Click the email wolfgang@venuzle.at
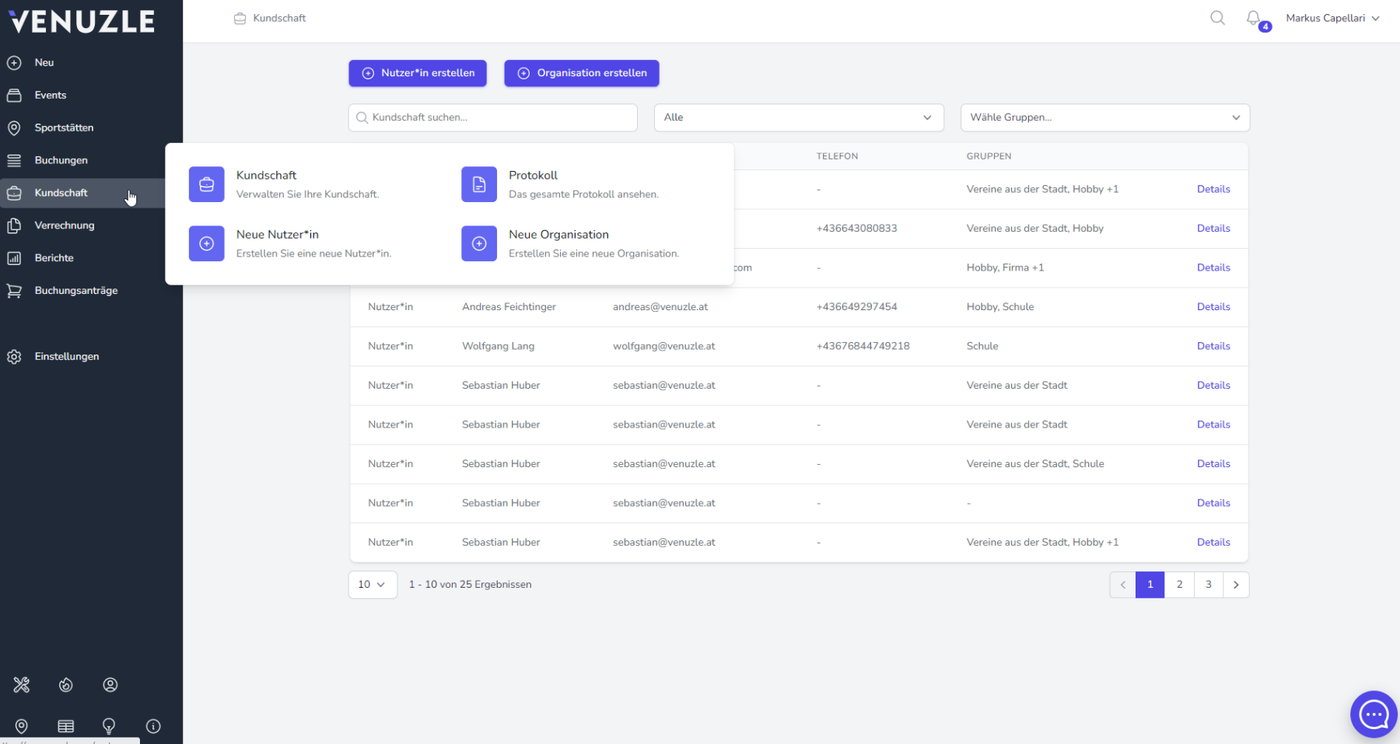Screen dimensions: 1400x744 (x=664, y=346)
